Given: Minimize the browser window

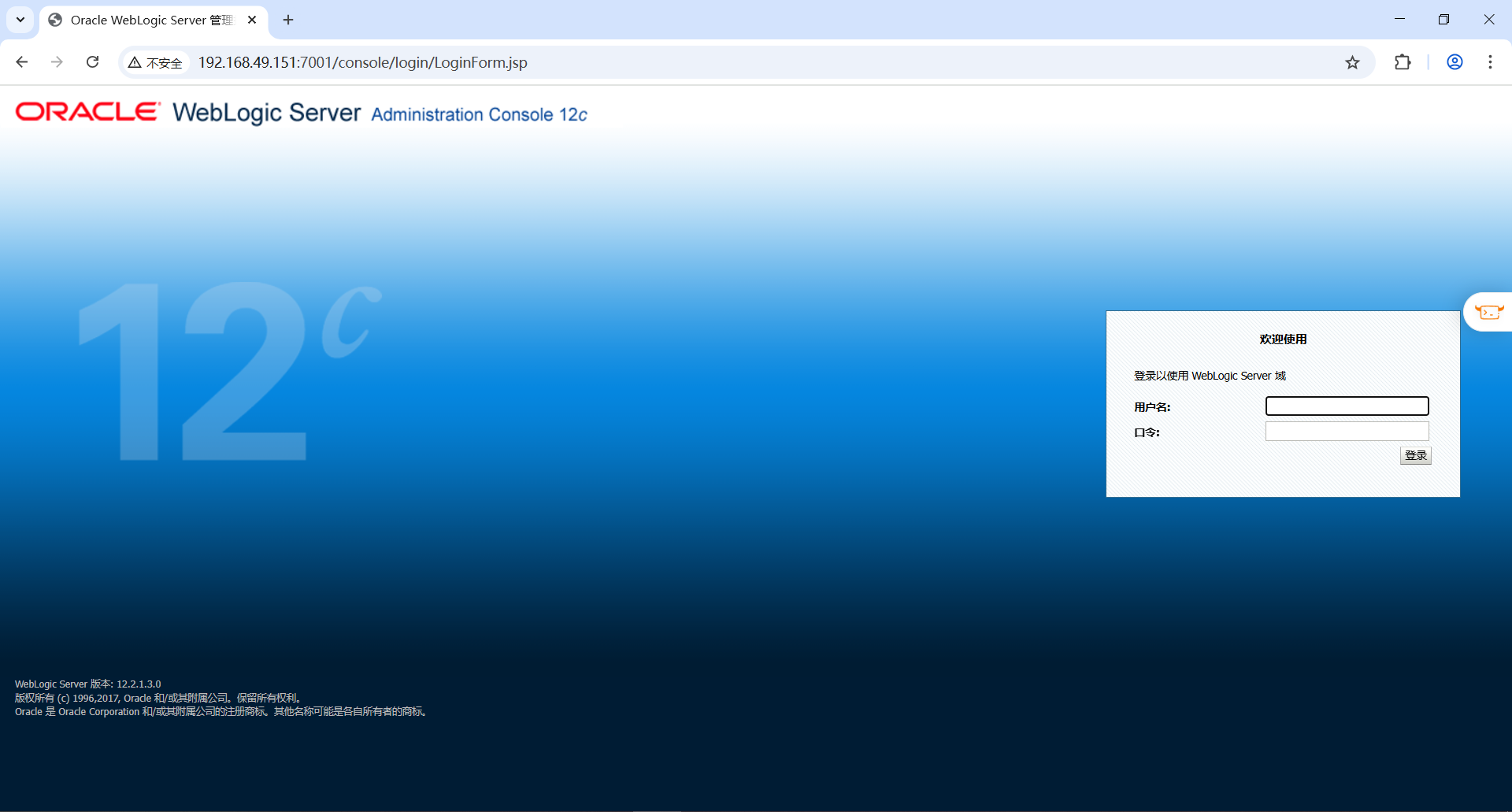Looking at the screenshot, I should pyautogui.click(x=1399, y=20).
